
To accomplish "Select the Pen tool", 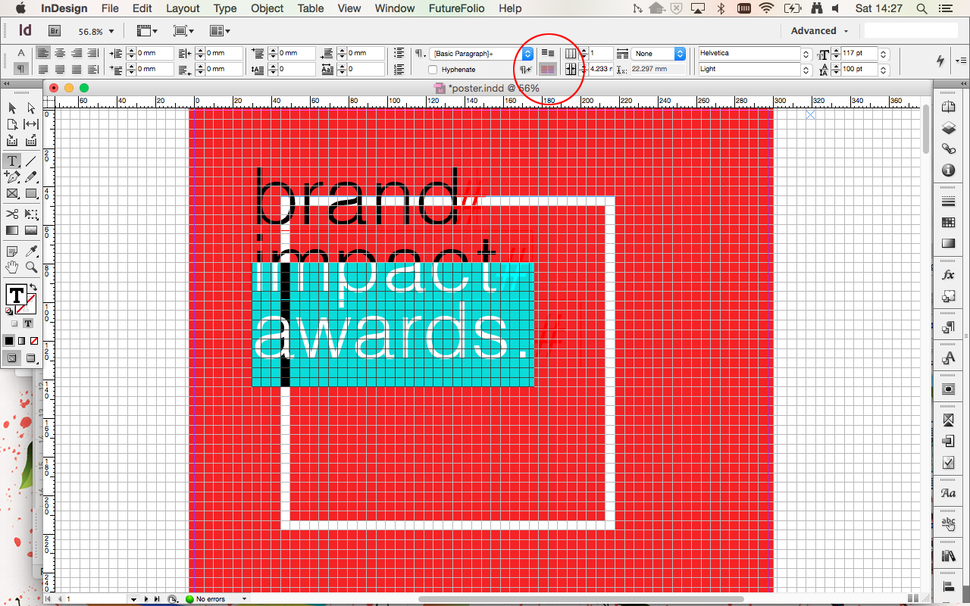I will click(x=12, y=176).
